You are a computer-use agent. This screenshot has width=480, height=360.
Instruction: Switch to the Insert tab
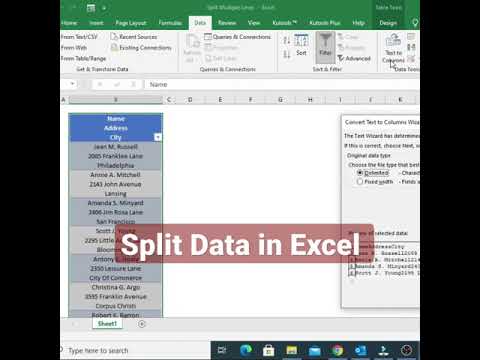[96, 23]
